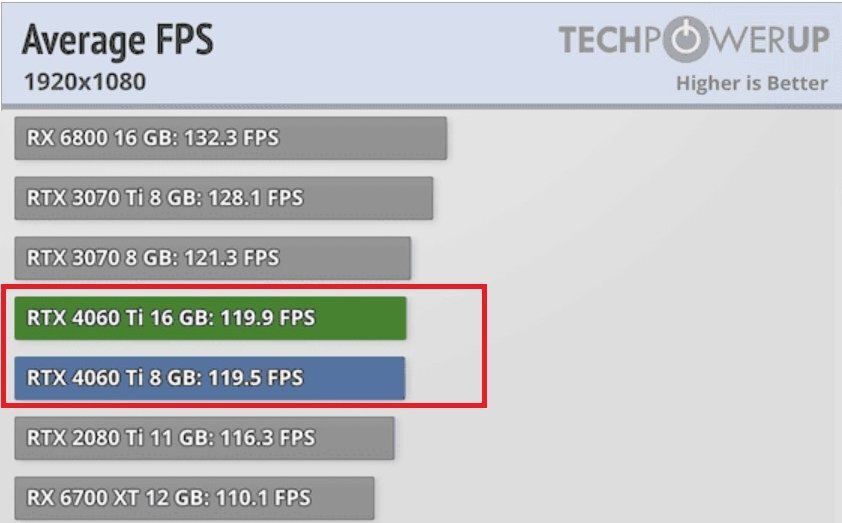Screen dimensions: 842x523
Task: Click the green RTX 4060 Ti 16 GB bar
Action: tap(210, 318)
